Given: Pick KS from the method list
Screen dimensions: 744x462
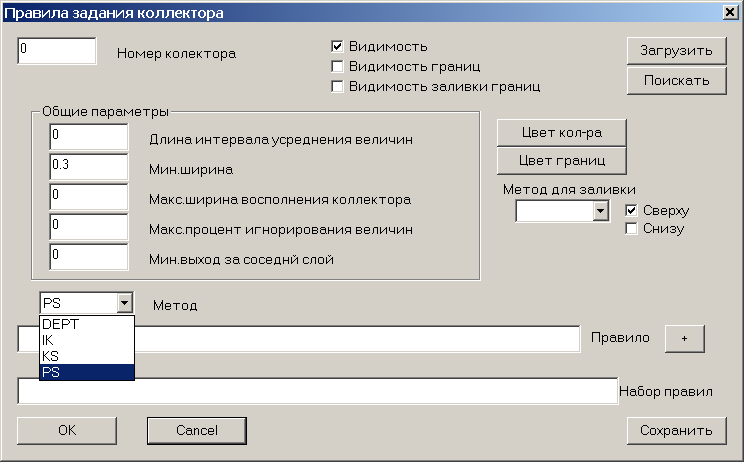Looking at the screenshot, I should click(x=87, y=356).
